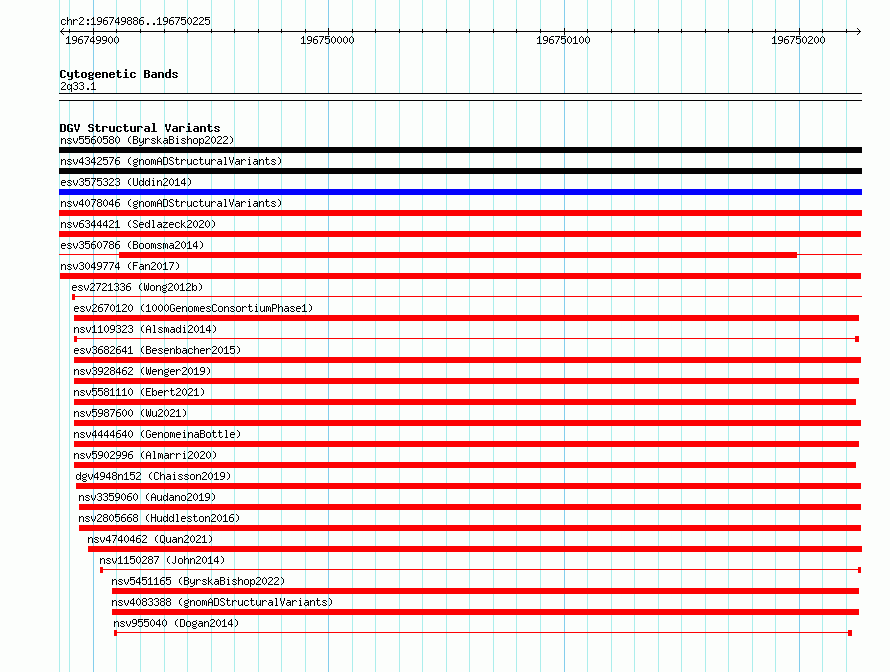The width and height of the screenshot is (890, 672).
Task: Select the nsv4342576 gnomADStructuralVariants label
Action: click(171, 161)
